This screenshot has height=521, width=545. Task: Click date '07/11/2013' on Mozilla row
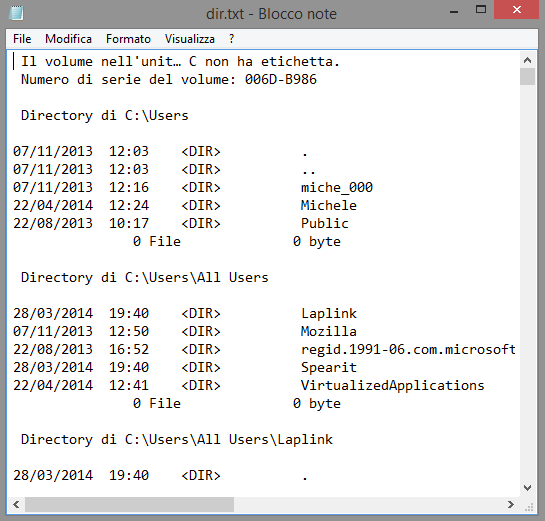(x=53, y=332)
